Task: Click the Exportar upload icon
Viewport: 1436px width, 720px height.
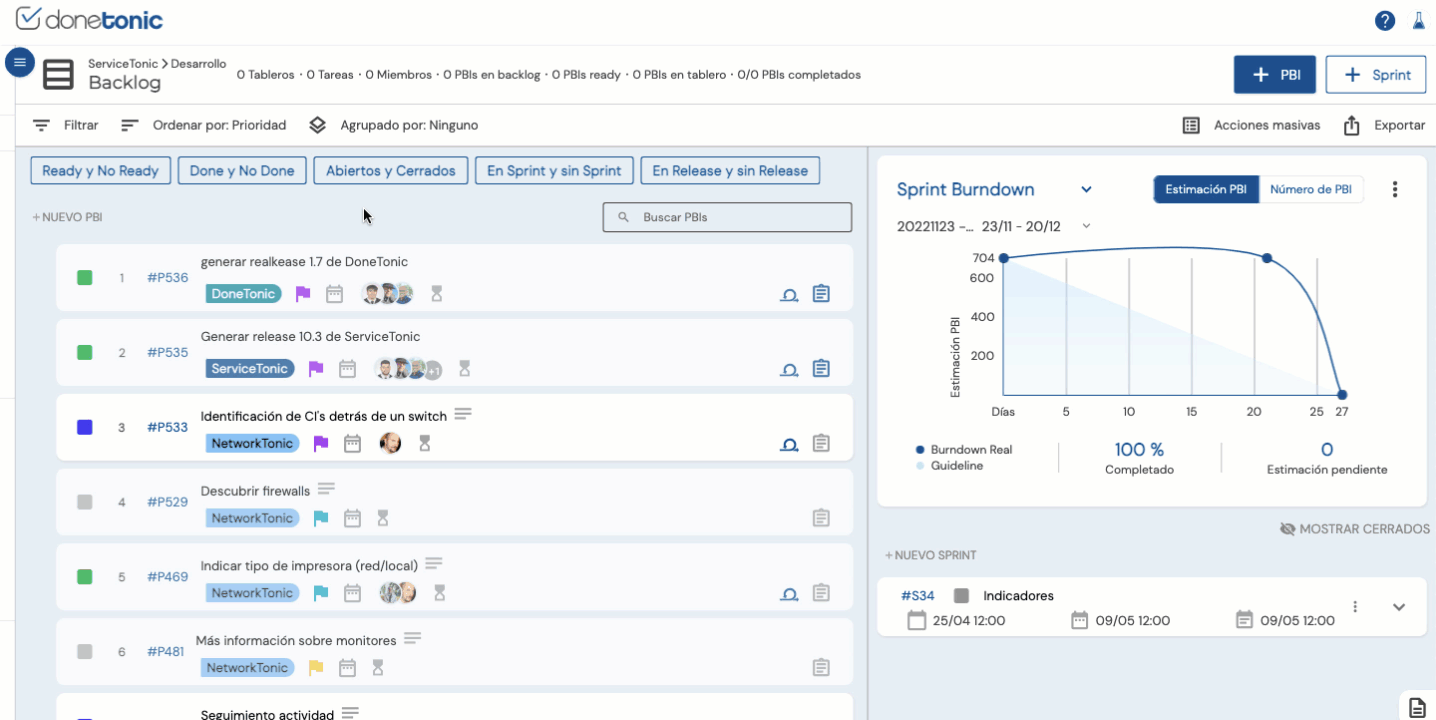Action: (1352, 125)
